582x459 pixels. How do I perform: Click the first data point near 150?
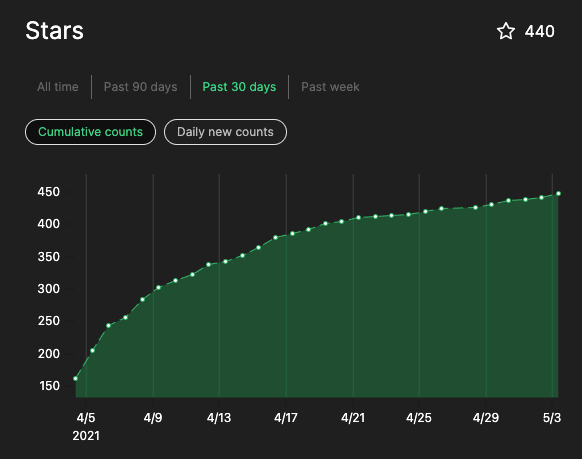point(76,378)
